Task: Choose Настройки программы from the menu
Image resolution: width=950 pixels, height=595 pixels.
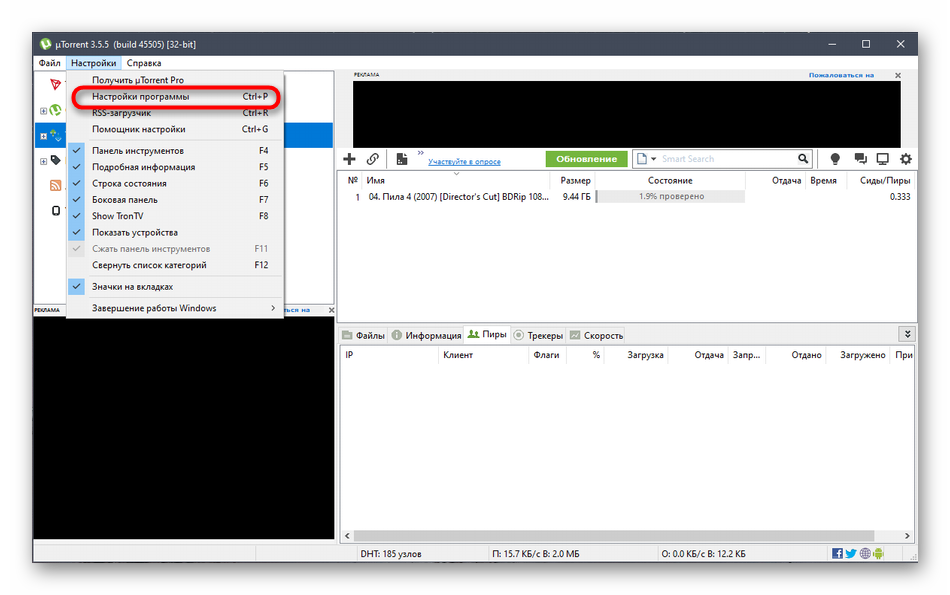Action: click(x=175, y=96)
